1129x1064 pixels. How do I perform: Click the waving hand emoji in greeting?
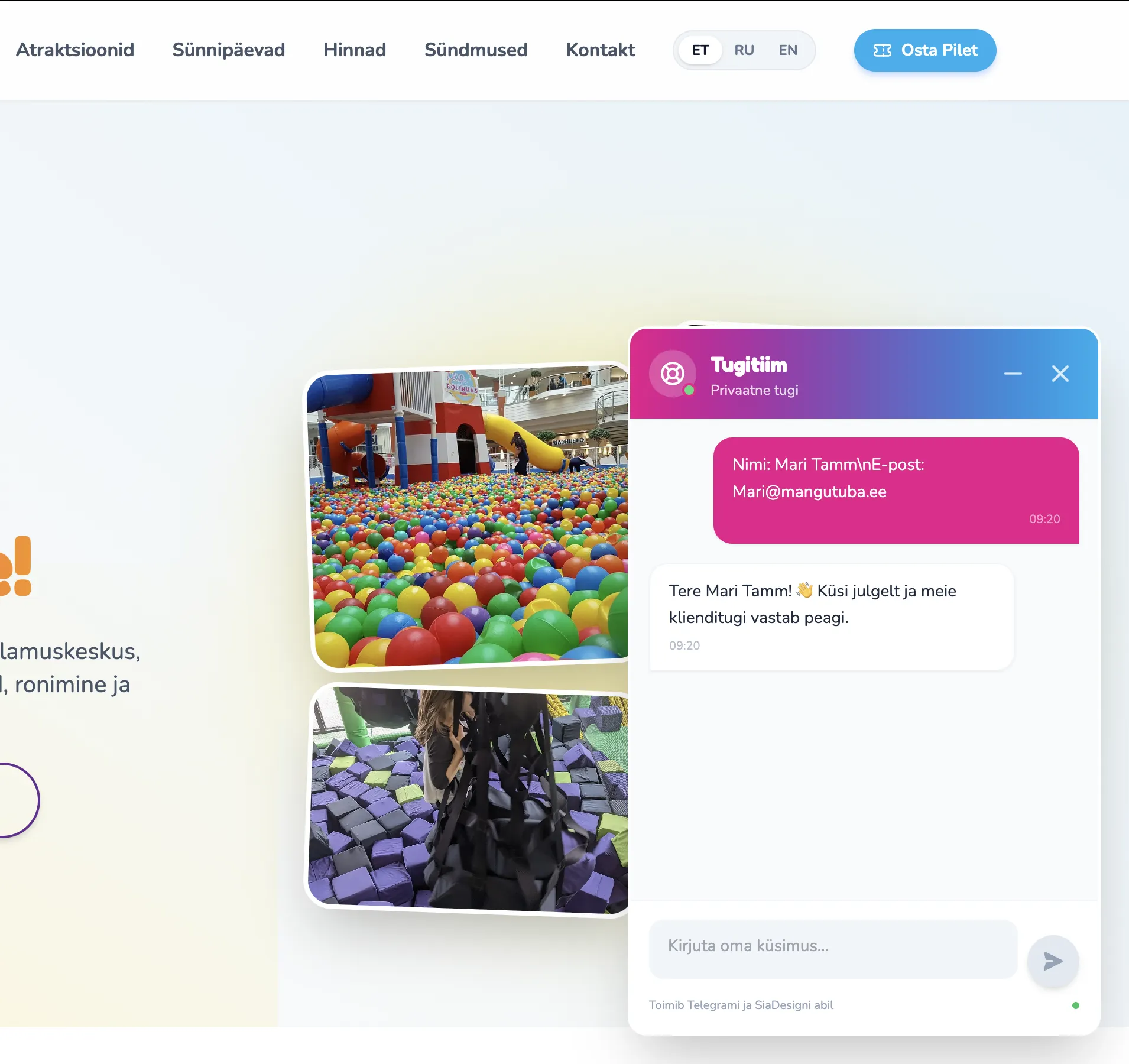(x=804, y=590)
